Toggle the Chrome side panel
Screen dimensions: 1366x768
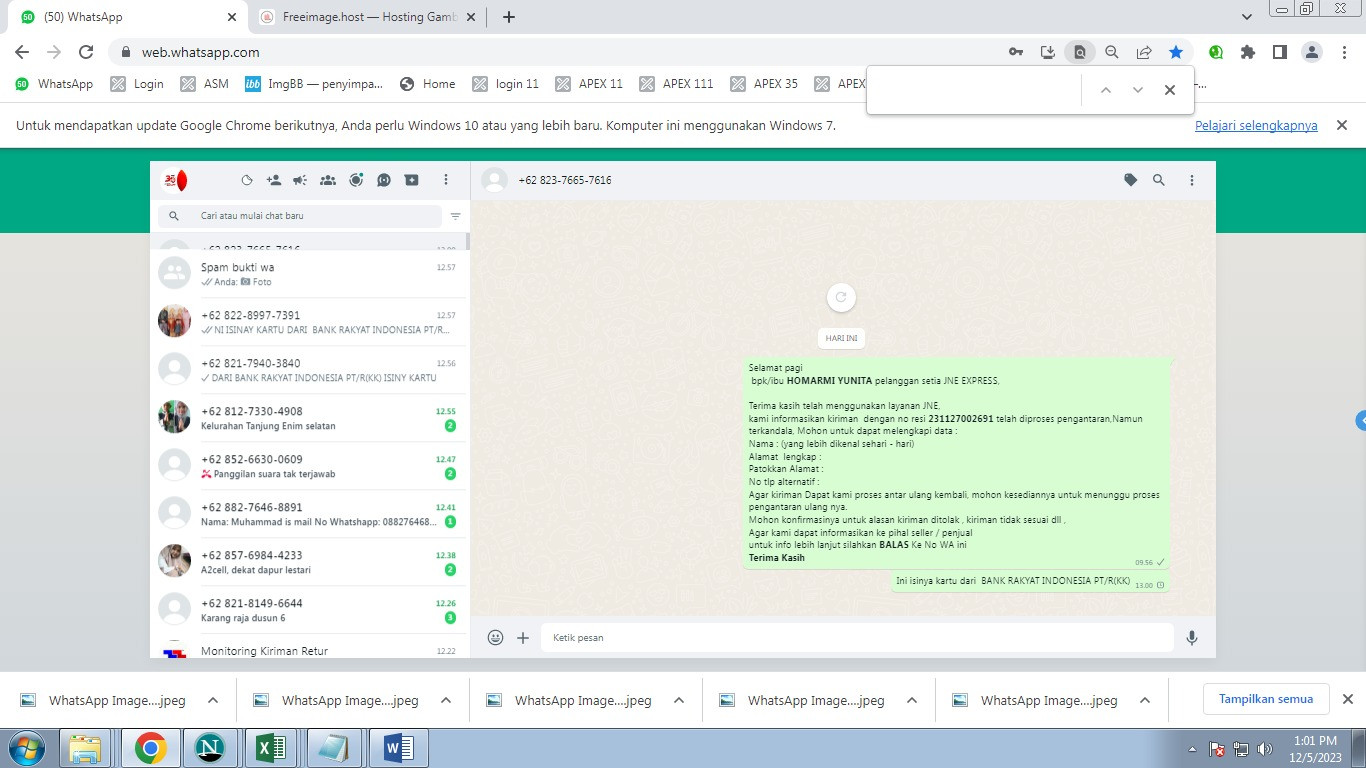1279,52
